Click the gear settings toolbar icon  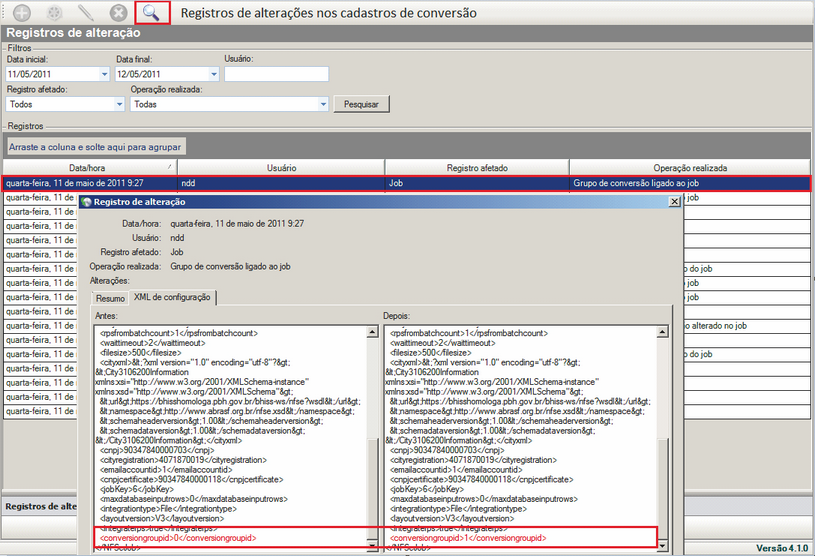[55, 12]
